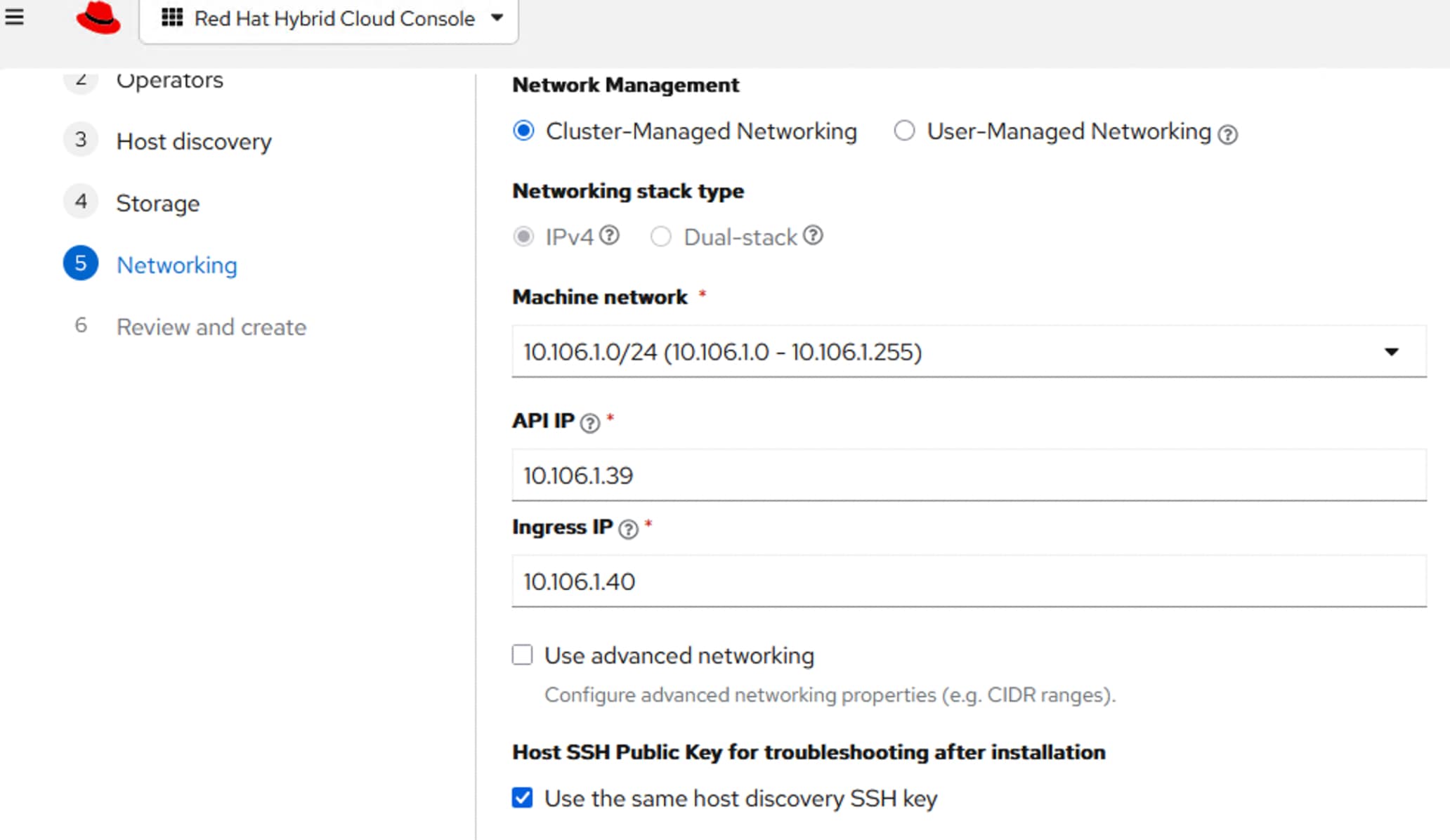Click the Red Hat logo
The image size is (1450, 840).
98,18
